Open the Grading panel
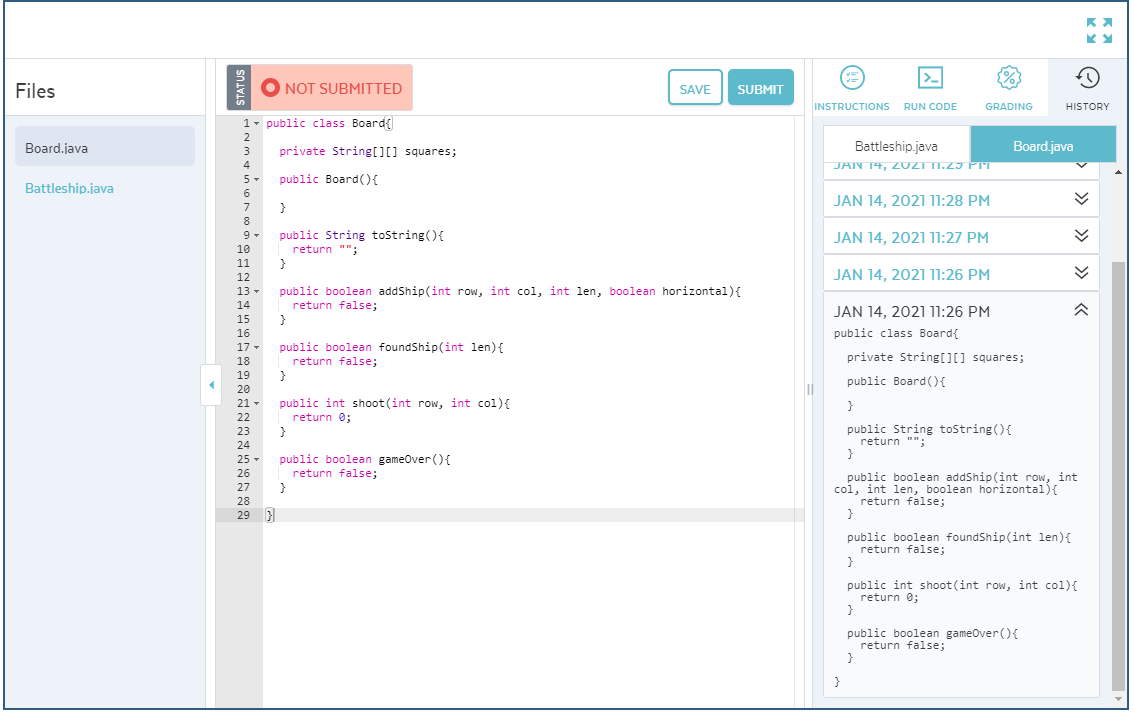 (1008, 88)
